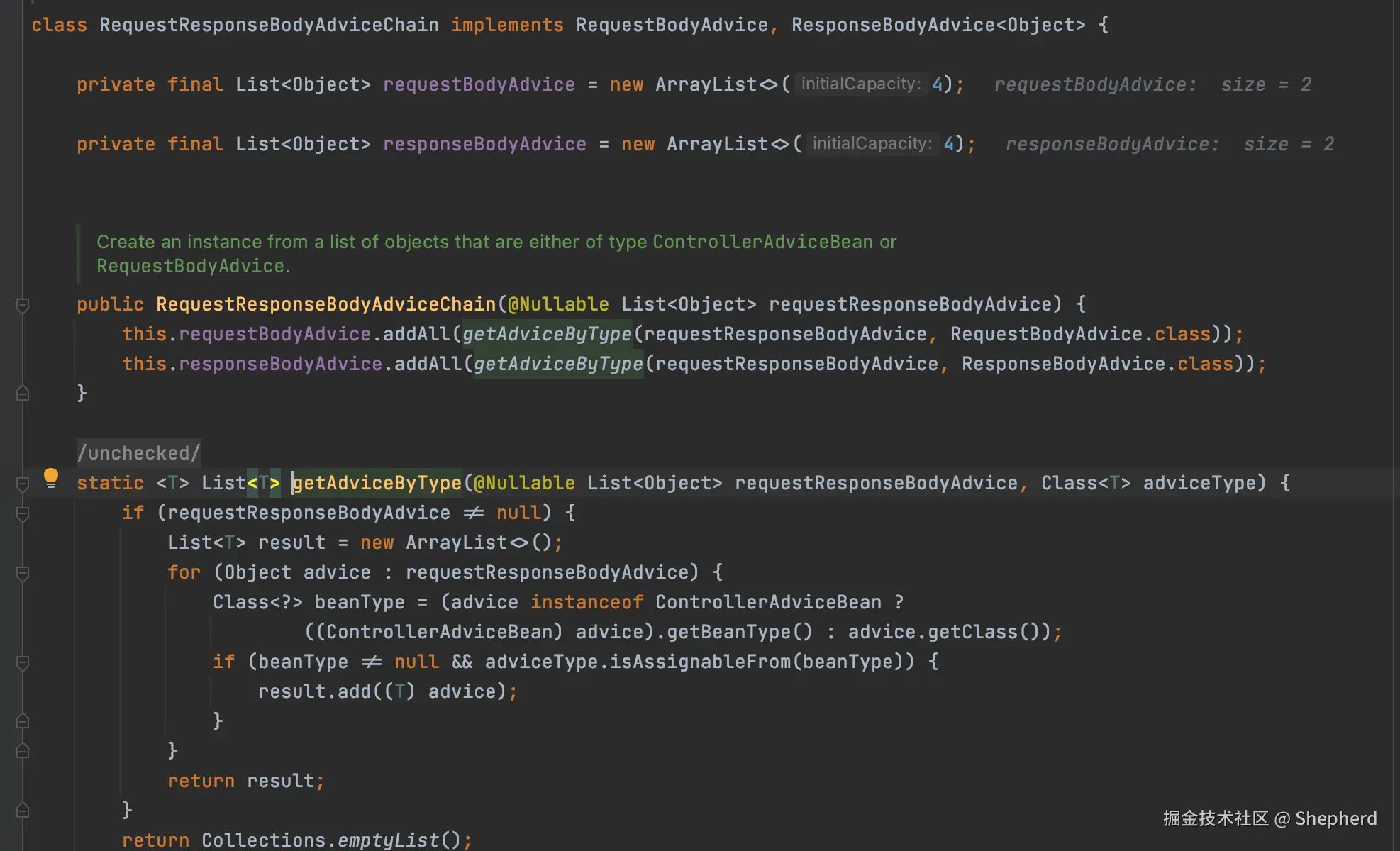Click the yellow lightbulb quick-fix icon
The image size is (1400, 851).
tap(50, 477)
